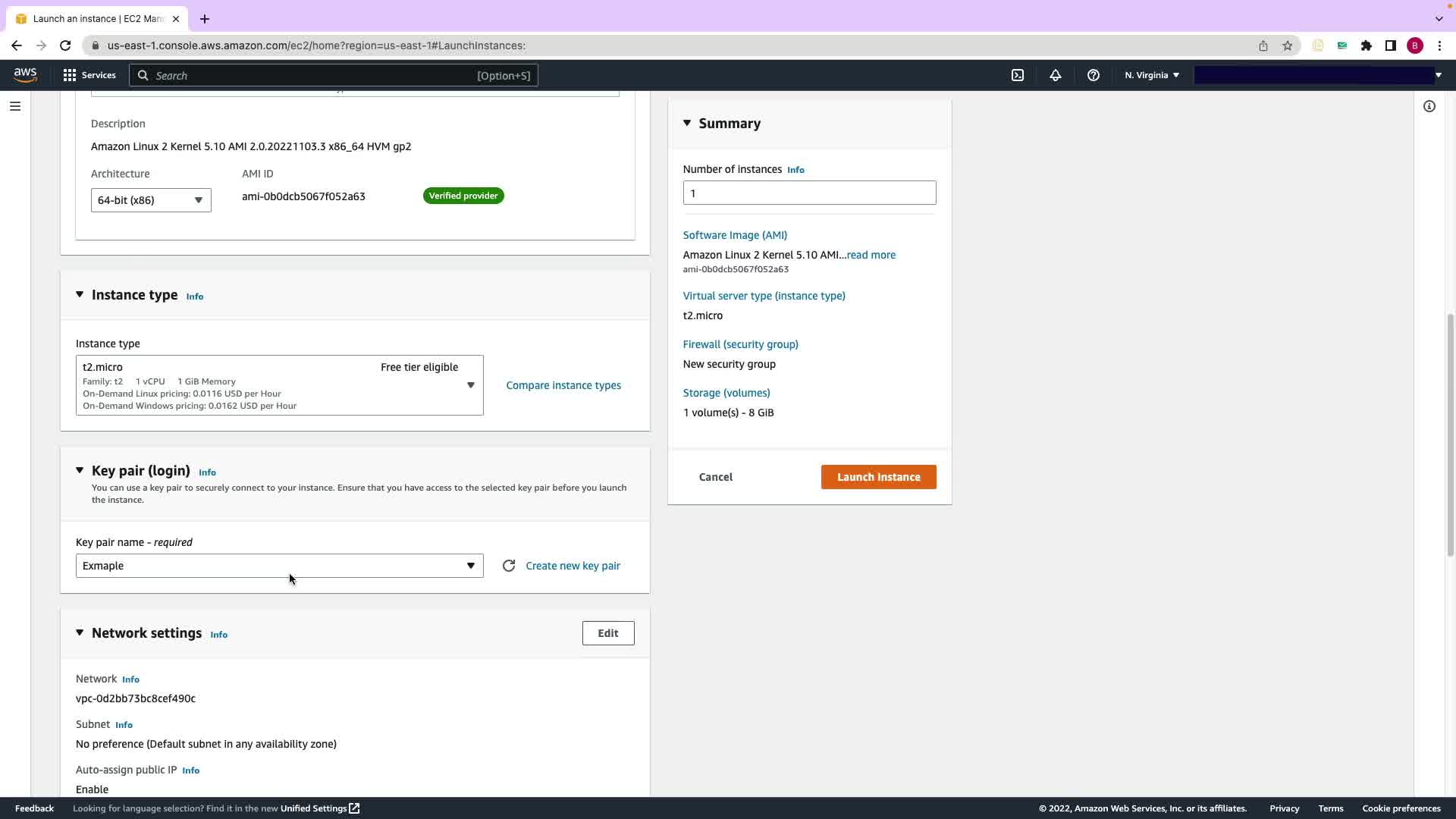The height and width of the screenshot is (819, 1456).
Task: Open browser extensions puzzle icon
Action: coord(1366,45)
